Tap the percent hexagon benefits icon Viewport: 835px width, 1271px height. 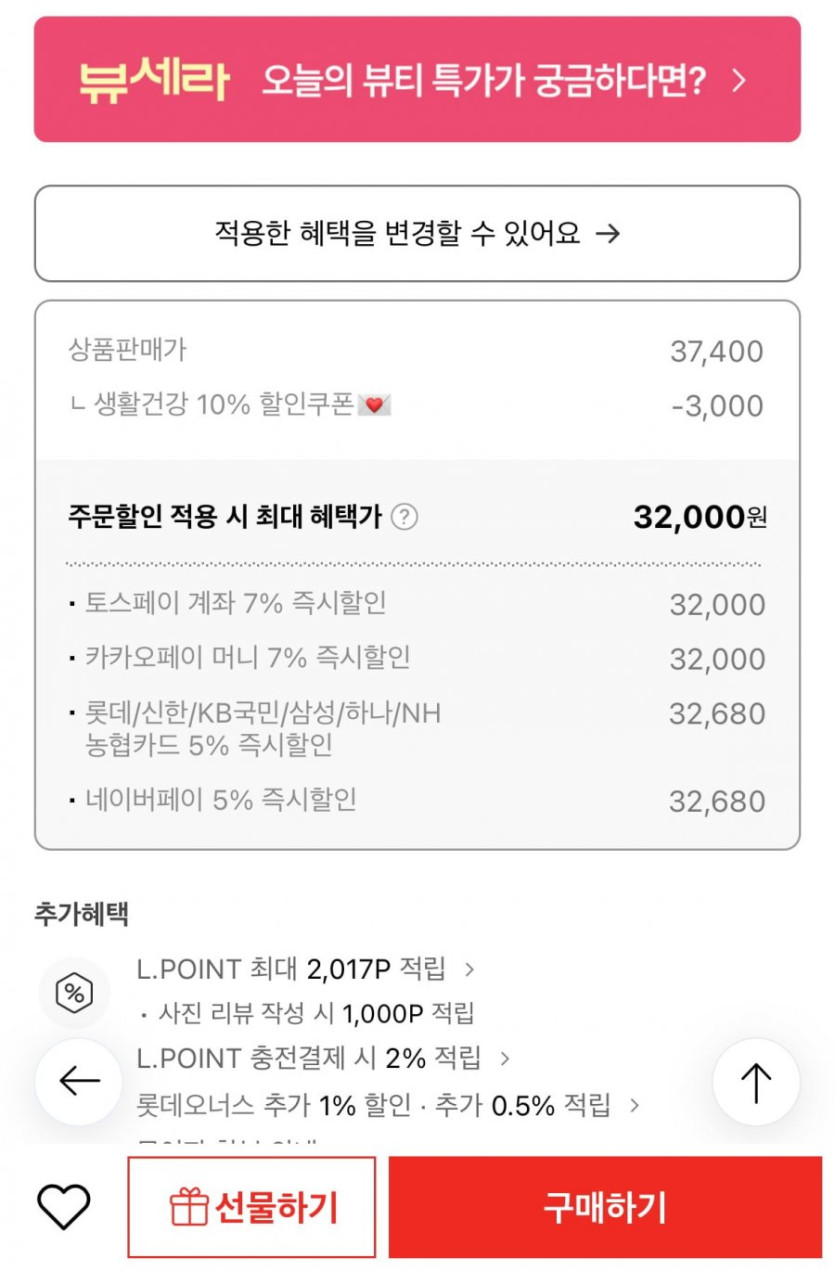tap(74, 993)
